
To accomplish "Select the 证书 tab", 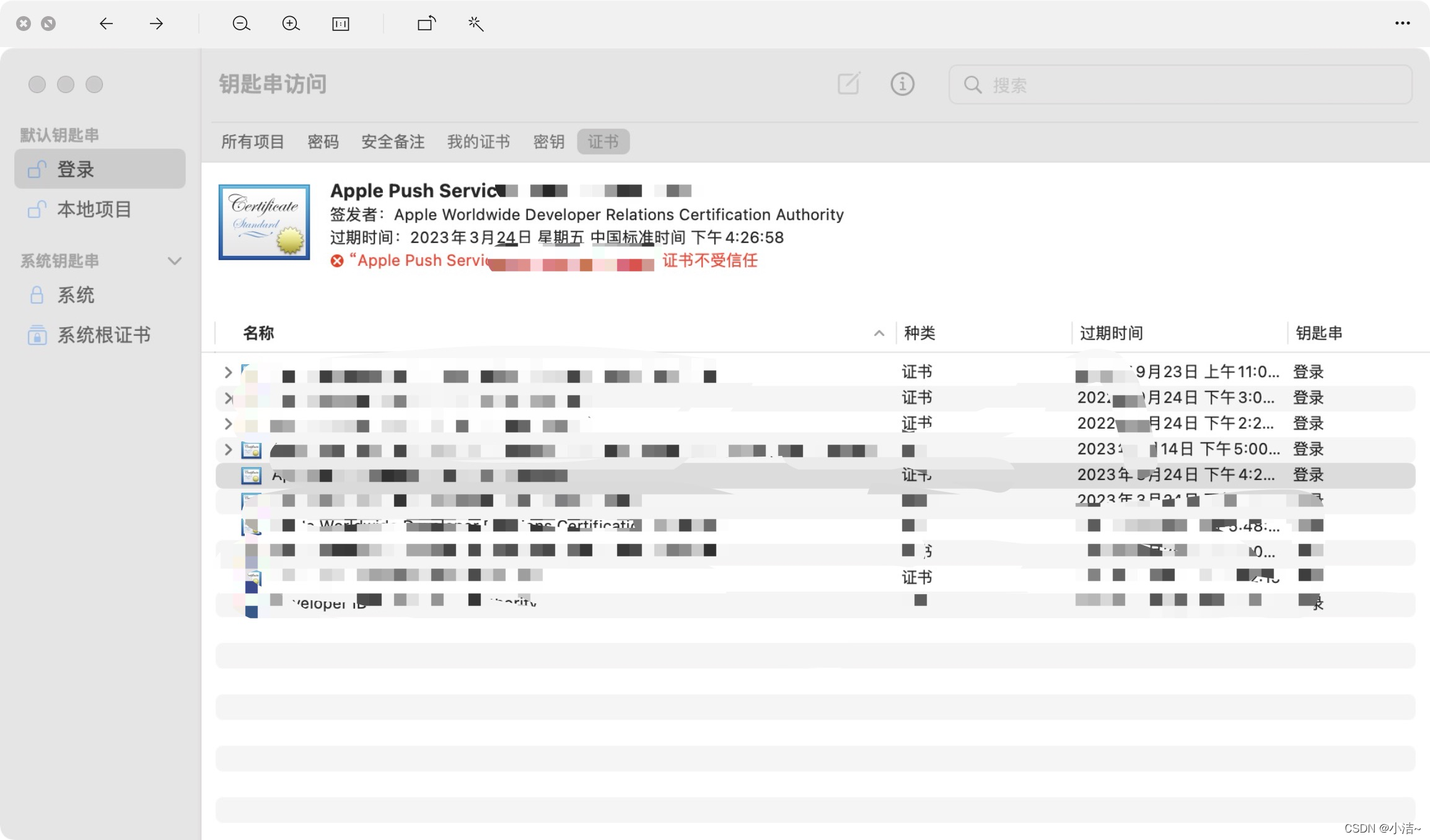I will pyautogui.click(x=603, y=142).
